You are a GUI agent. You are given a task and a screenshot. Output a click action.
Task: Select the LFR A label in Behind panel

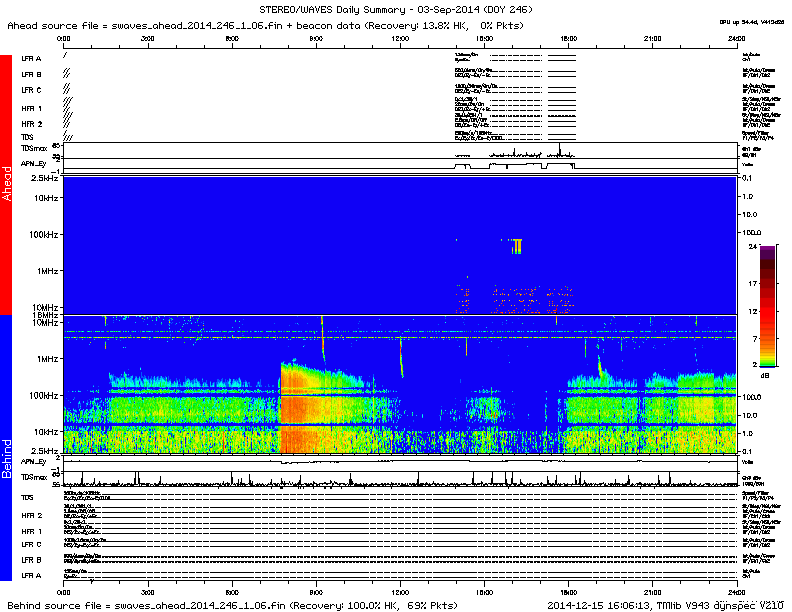pyautogui.click(x=31, y=575)
